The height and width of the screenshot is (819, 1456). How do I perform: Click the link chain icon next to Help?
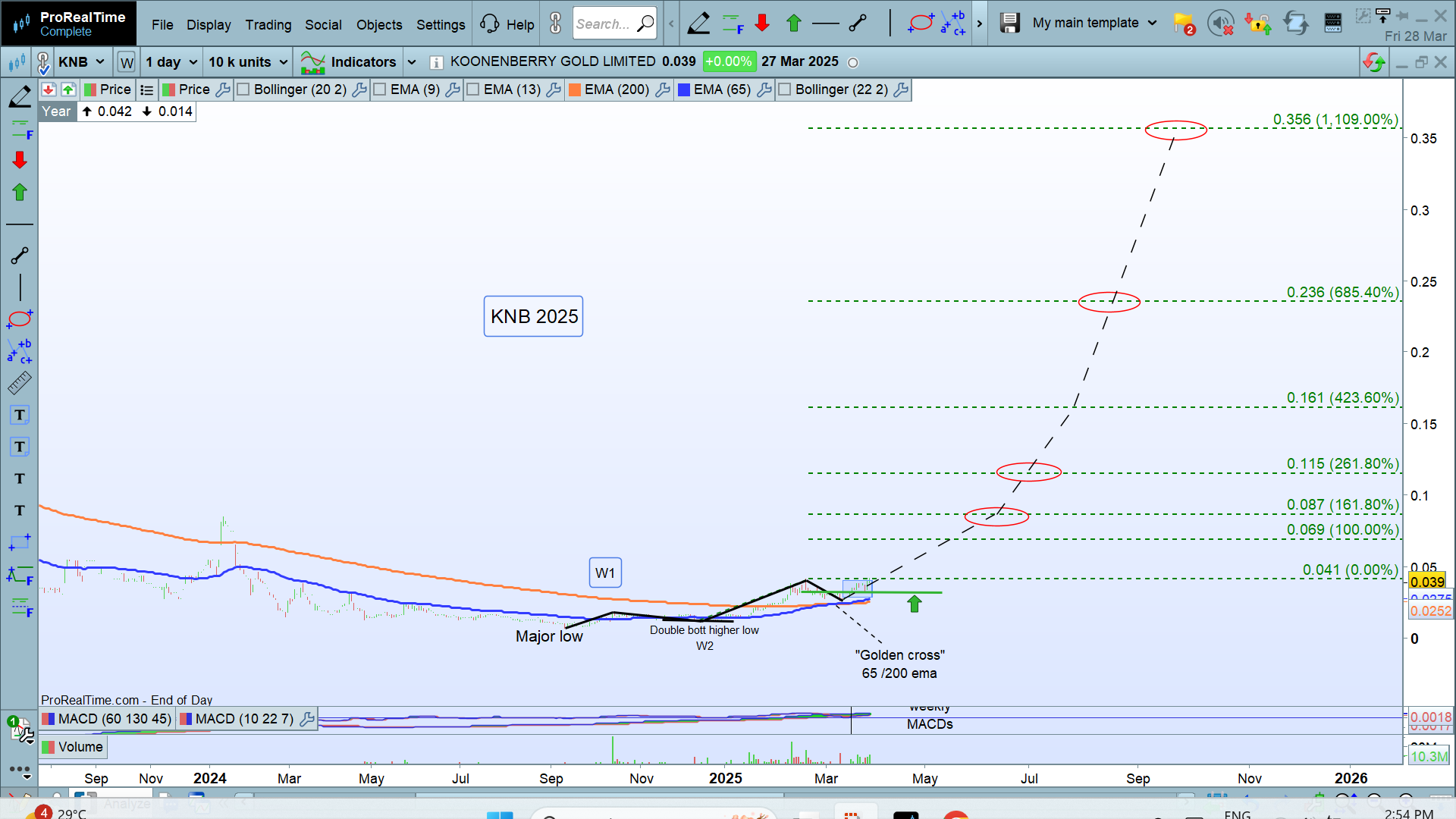click(x=556, y=24)
